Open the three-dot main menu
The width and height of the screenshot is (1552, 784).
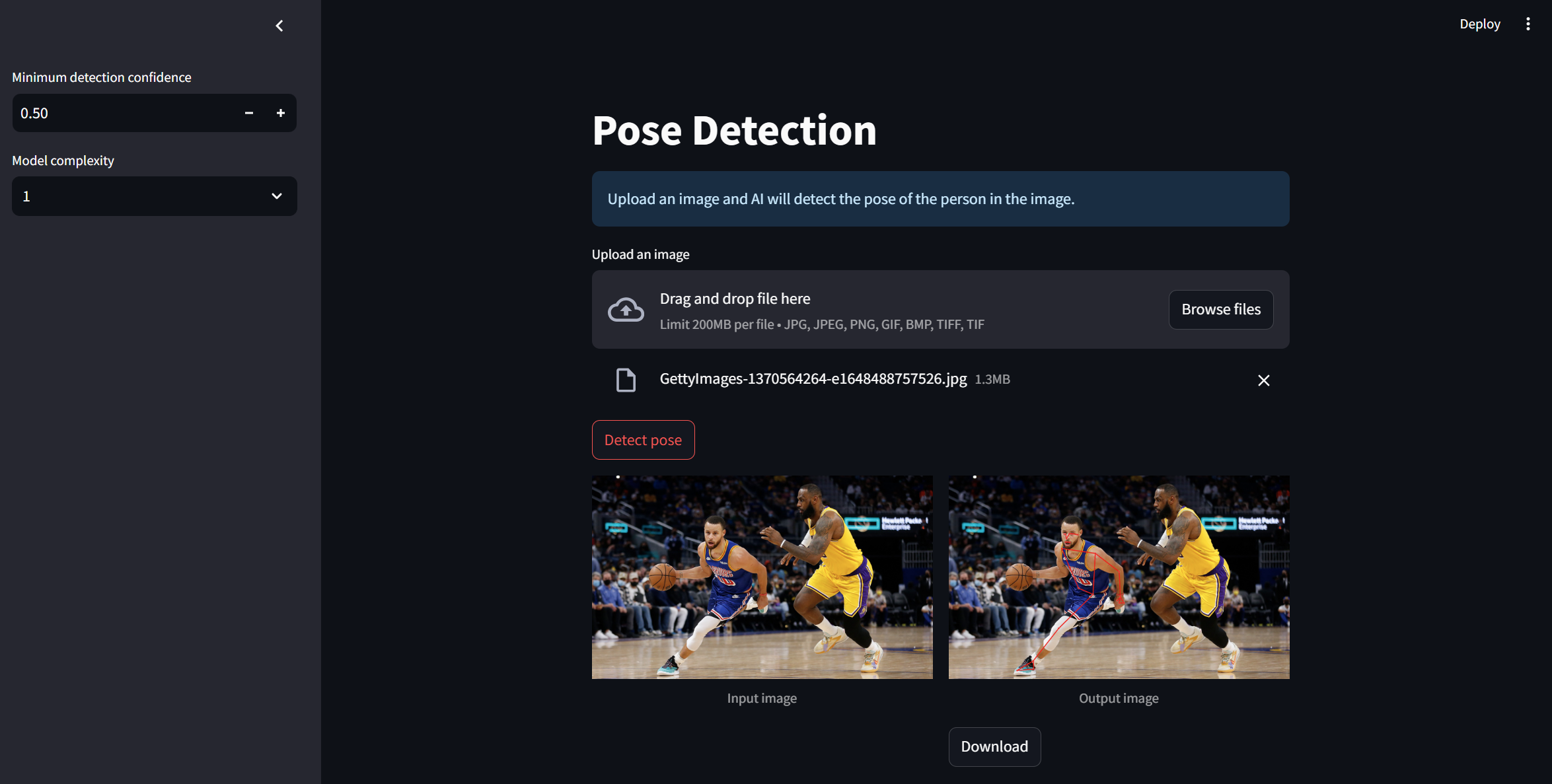click(1528, 24)
